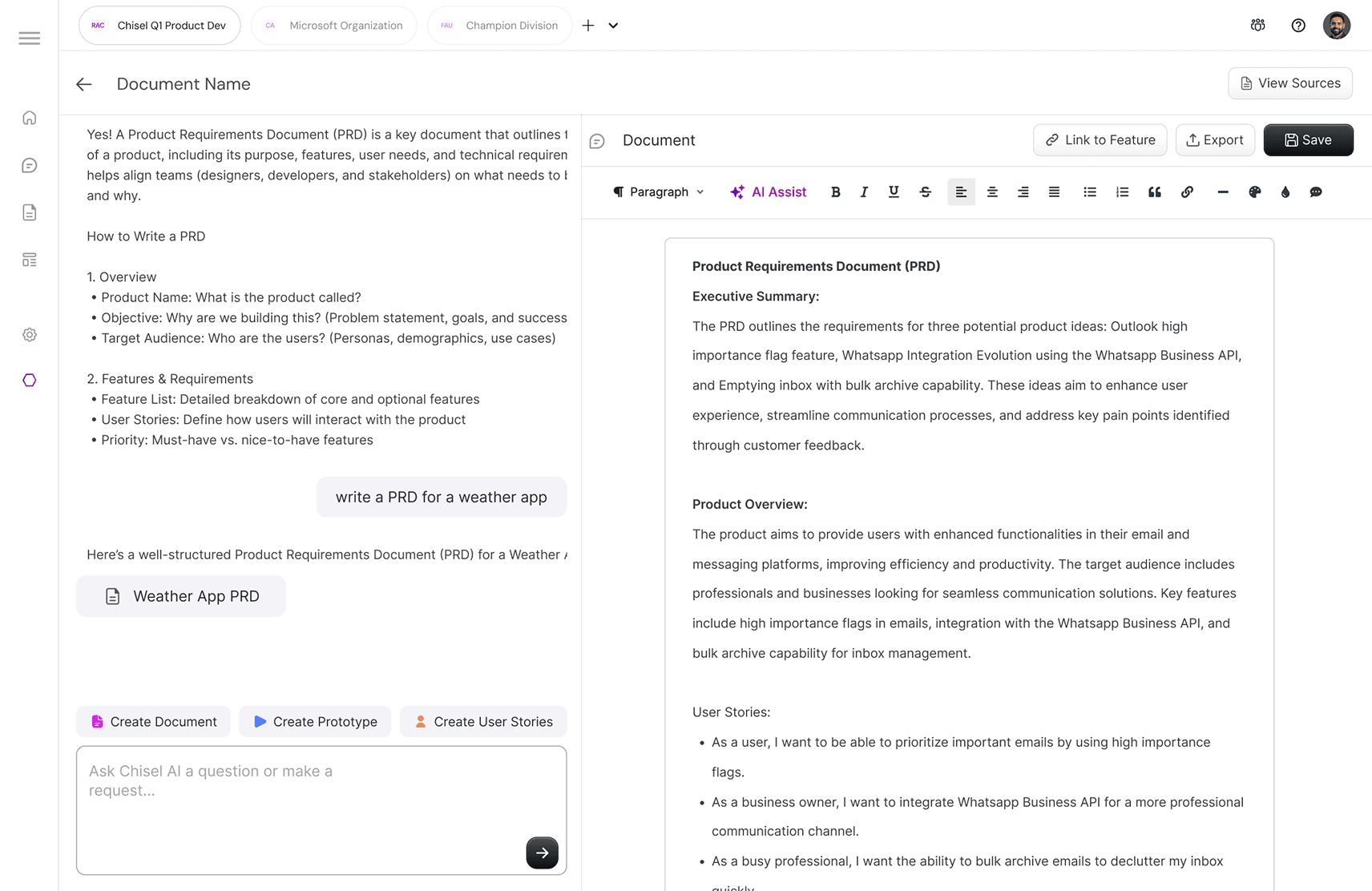Open the layout board icon in sidebar
1372x891 pixels.
tap(30, 260)
